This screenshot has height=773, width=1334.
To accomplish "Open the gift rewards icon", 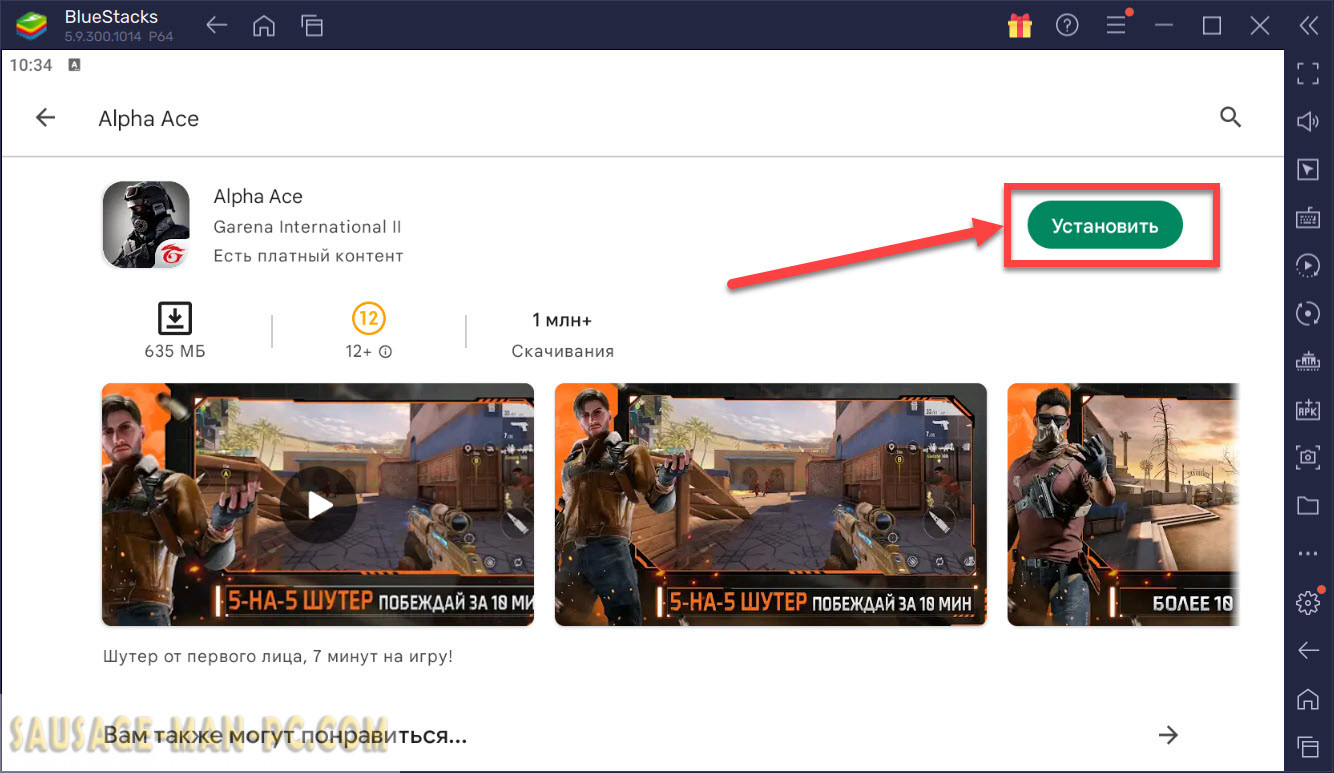I will click(x=1020, y=26).
